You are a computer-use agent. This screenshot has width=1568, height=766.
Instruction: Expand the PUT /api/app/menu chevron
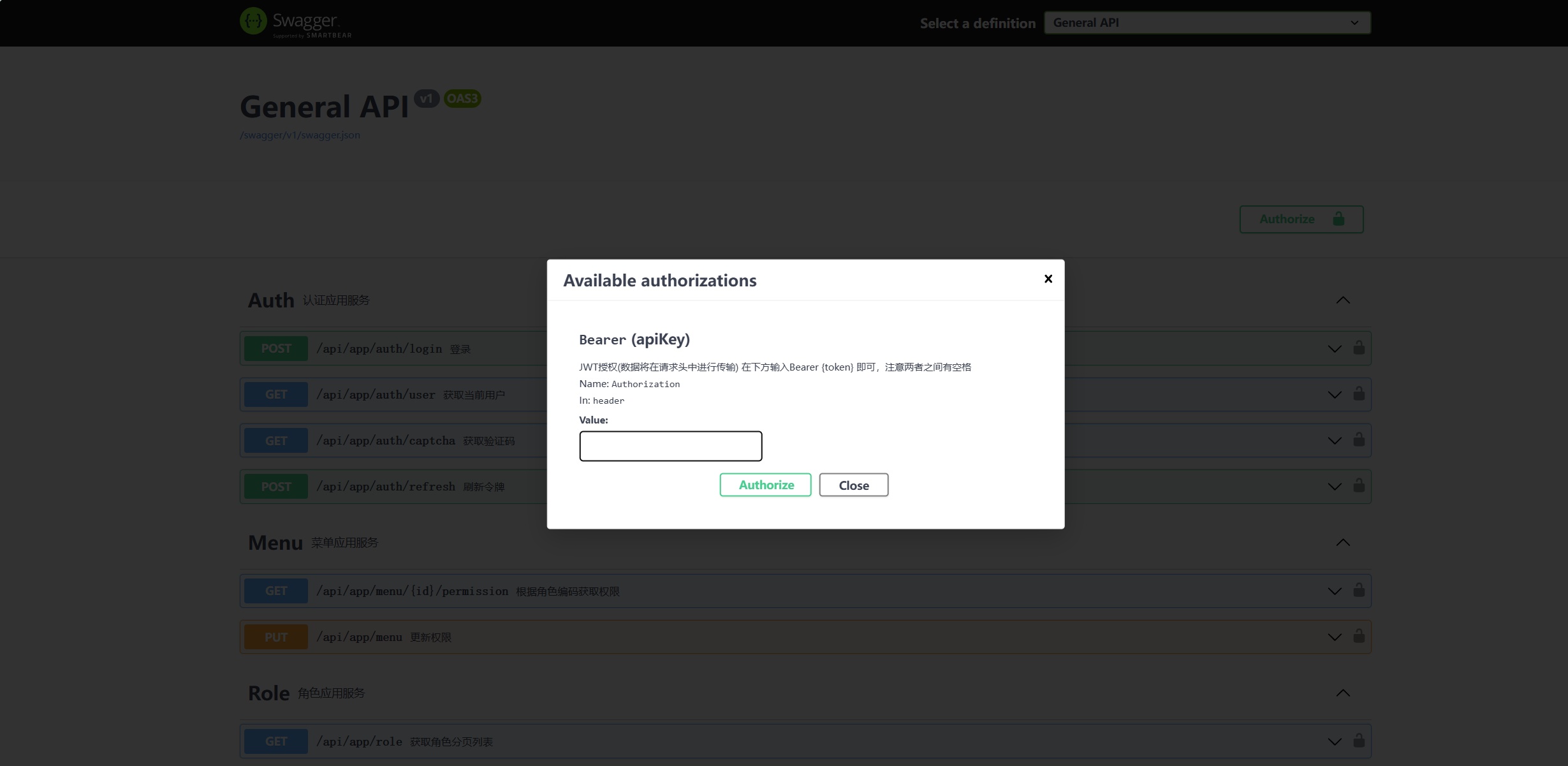click(x=1334, y=637)
